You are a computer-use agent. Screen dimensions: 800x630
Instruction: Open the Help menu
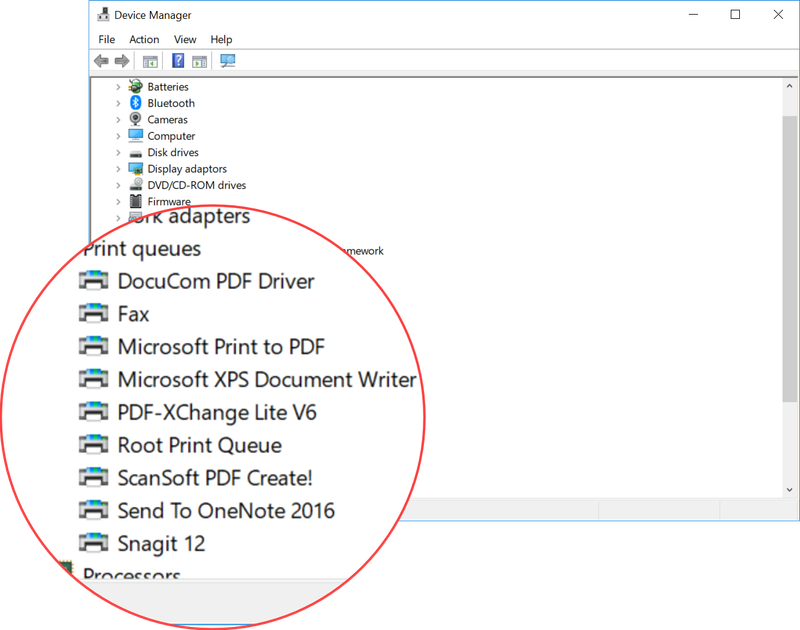[221, 39]
